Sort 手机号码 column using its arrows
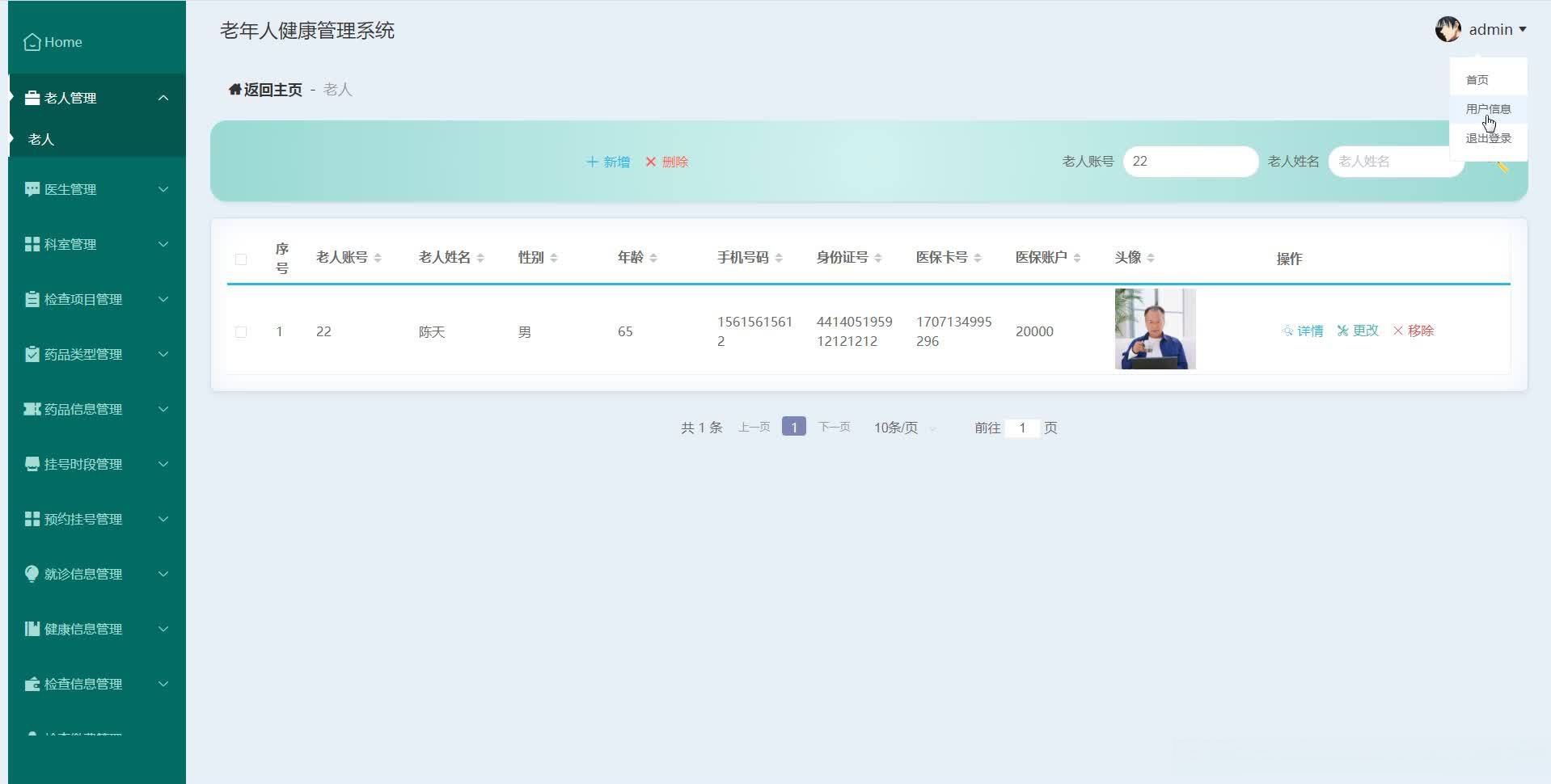 [x=779, y=258]
